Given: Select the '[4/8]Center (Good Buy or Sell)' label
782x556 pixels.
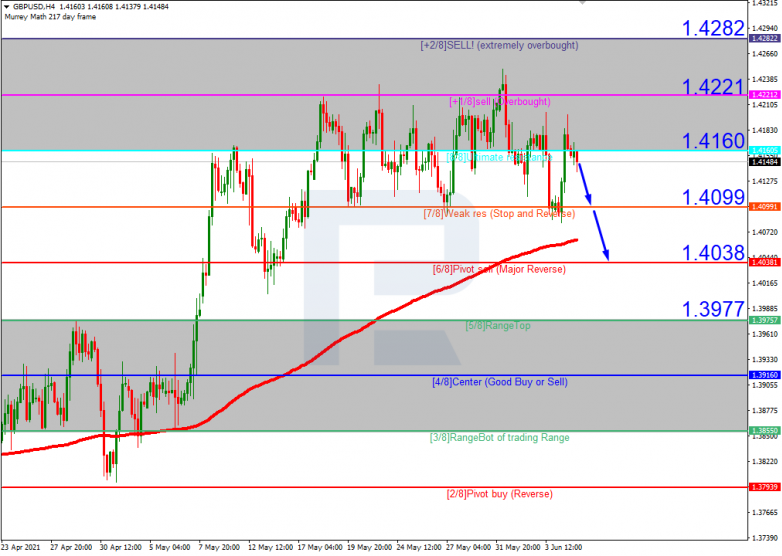Looking at the screenshot, I should coord(500,382).
